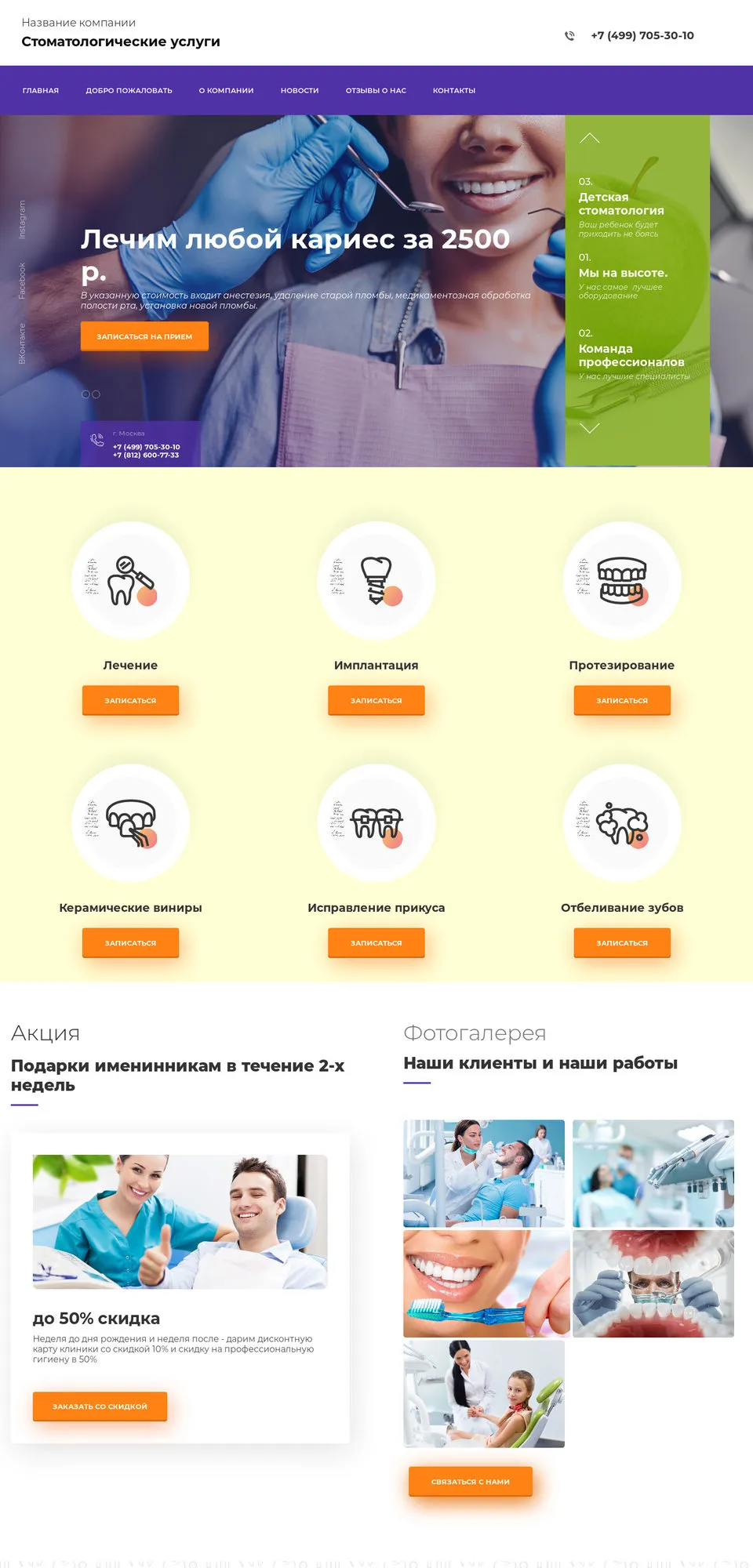753x1568 pixels.
Task: Click the phone icon in the header
Action: [x=569, y=35]
